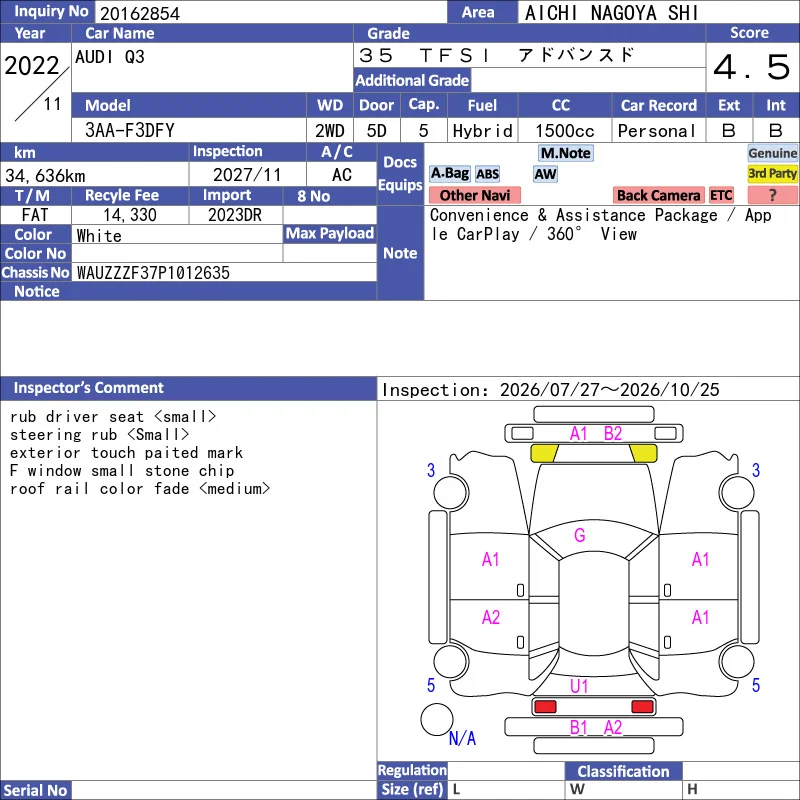Screen dimensions: 800x800
Task: Click the G windshield mark on diagram
Action: [x=580, y=535]
